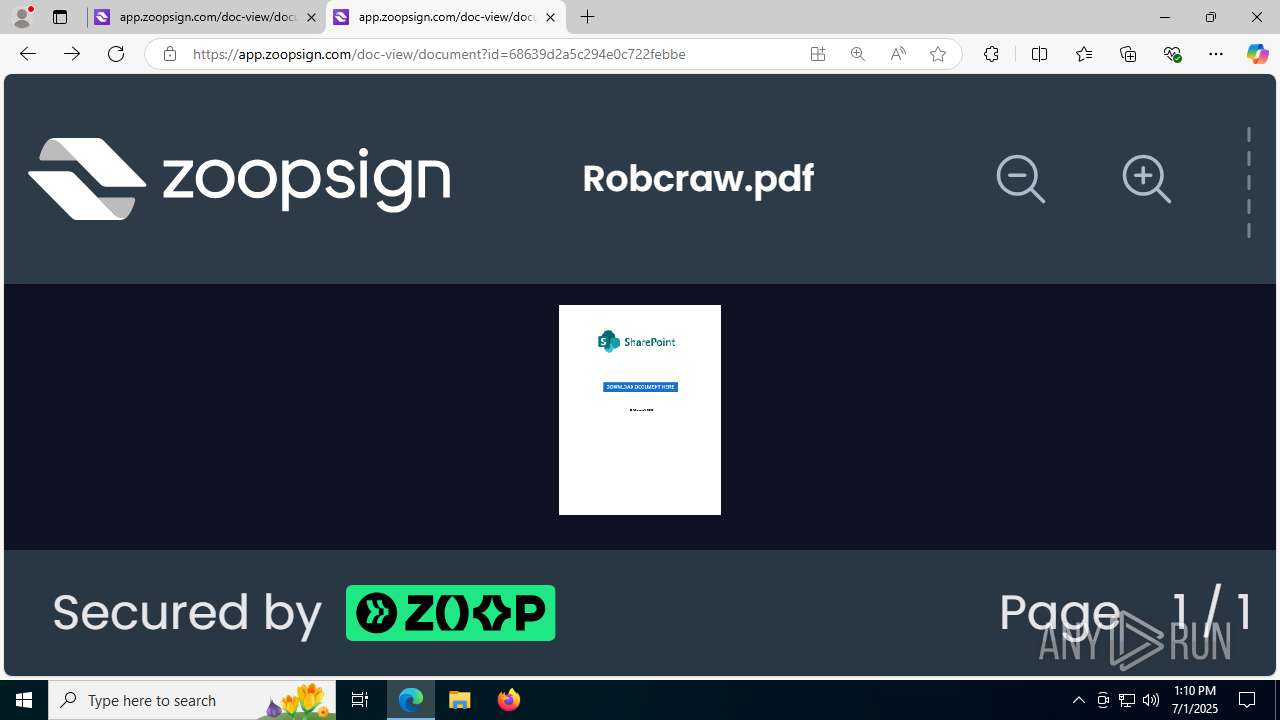This screenshot has height=720, width=1280.
Task: Open Collections panel
Action: 1128,54
